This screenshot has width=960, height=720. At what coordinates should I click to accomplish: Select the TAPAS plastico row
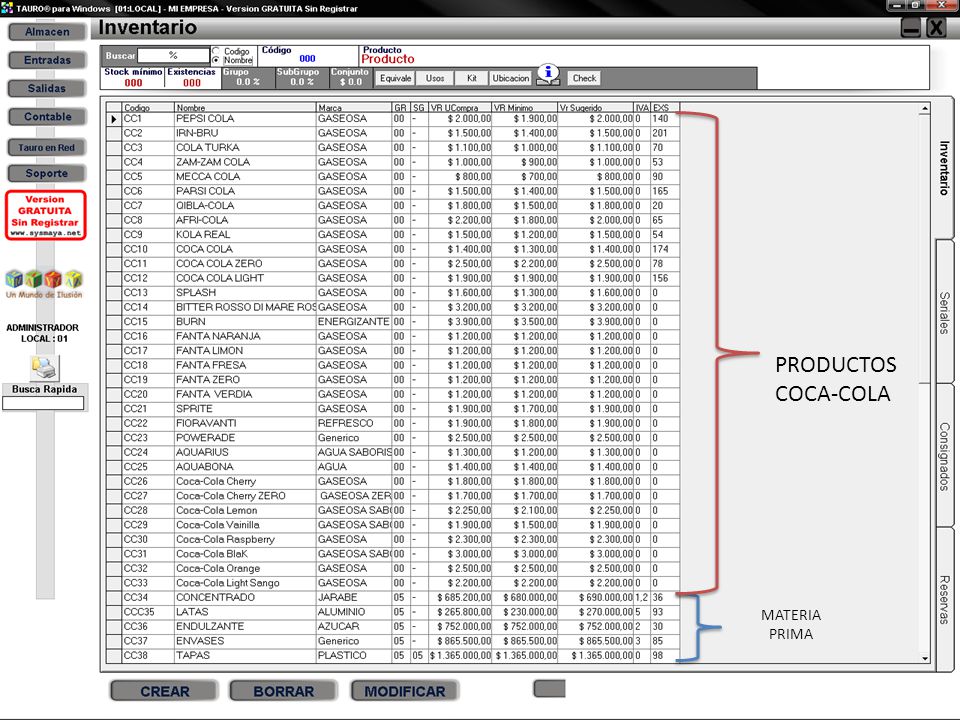[392, 656]
